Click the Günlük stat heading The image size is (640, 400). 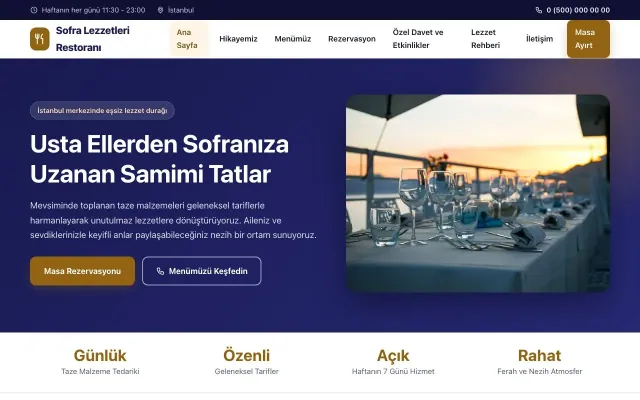[100, 356]
